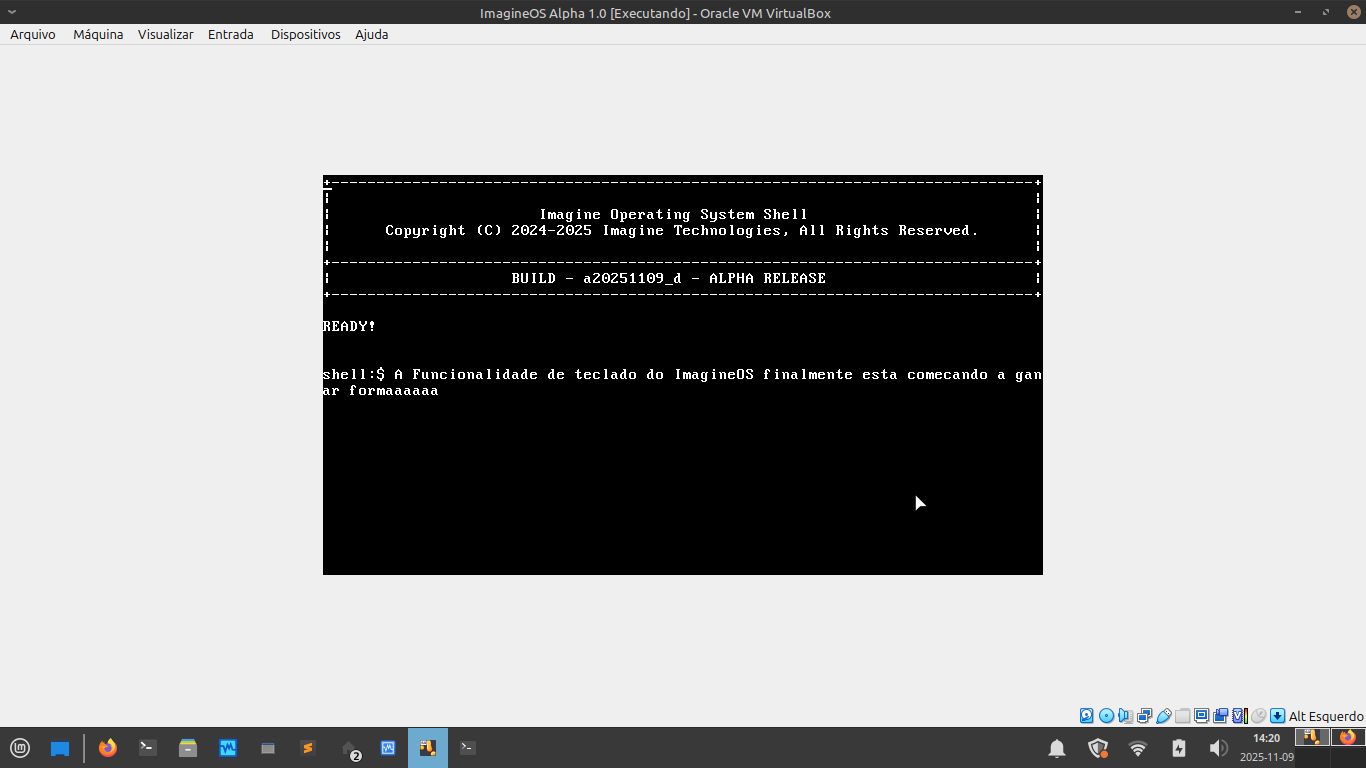1366x768 pixels.
Task: Open the optical disk drive indicator
Action: (x=1106, y=716)
